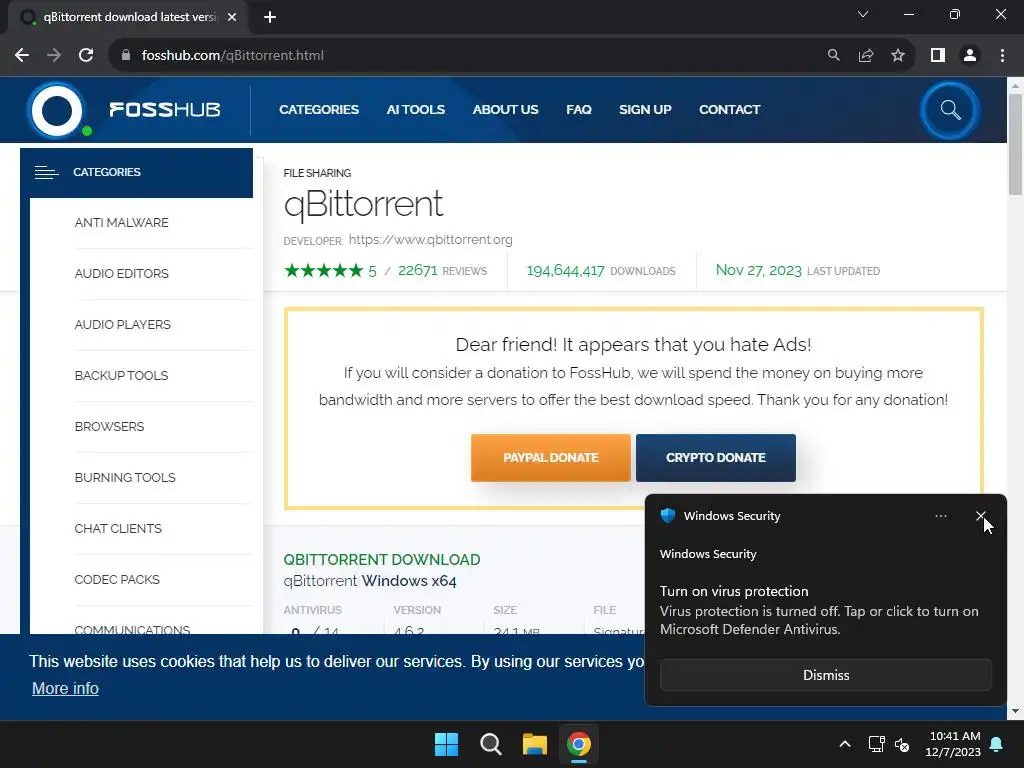1024x768 pixels.
Task: Open File Explorer from taskbar
Action: click(534, 744)
